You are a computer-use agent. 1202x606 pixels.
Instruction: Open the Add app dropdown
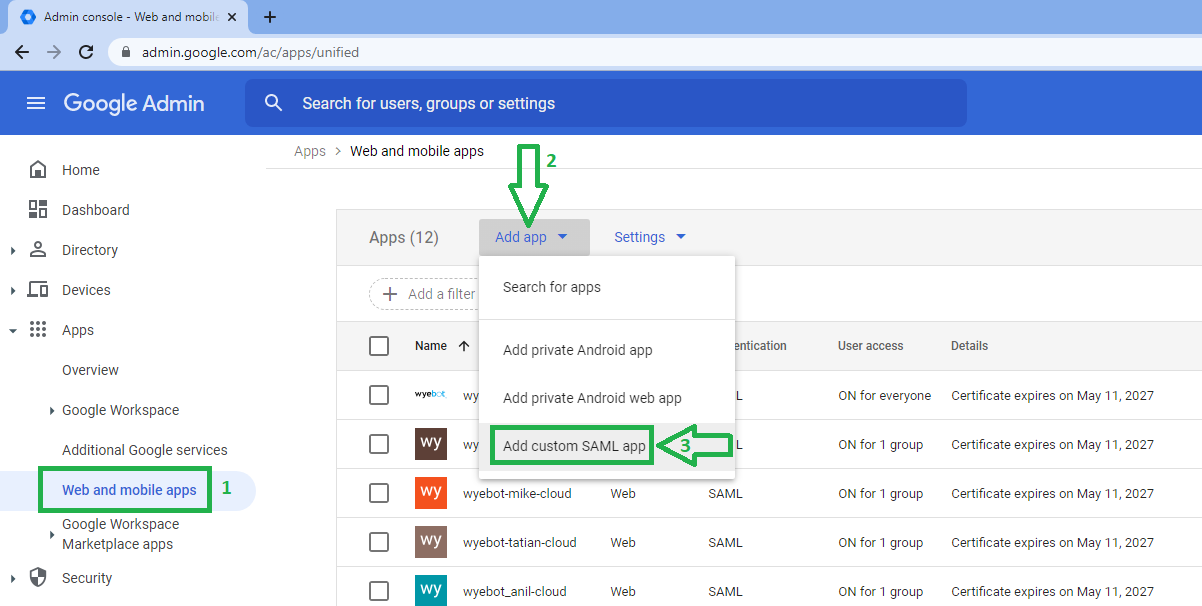tap(534, 237)
